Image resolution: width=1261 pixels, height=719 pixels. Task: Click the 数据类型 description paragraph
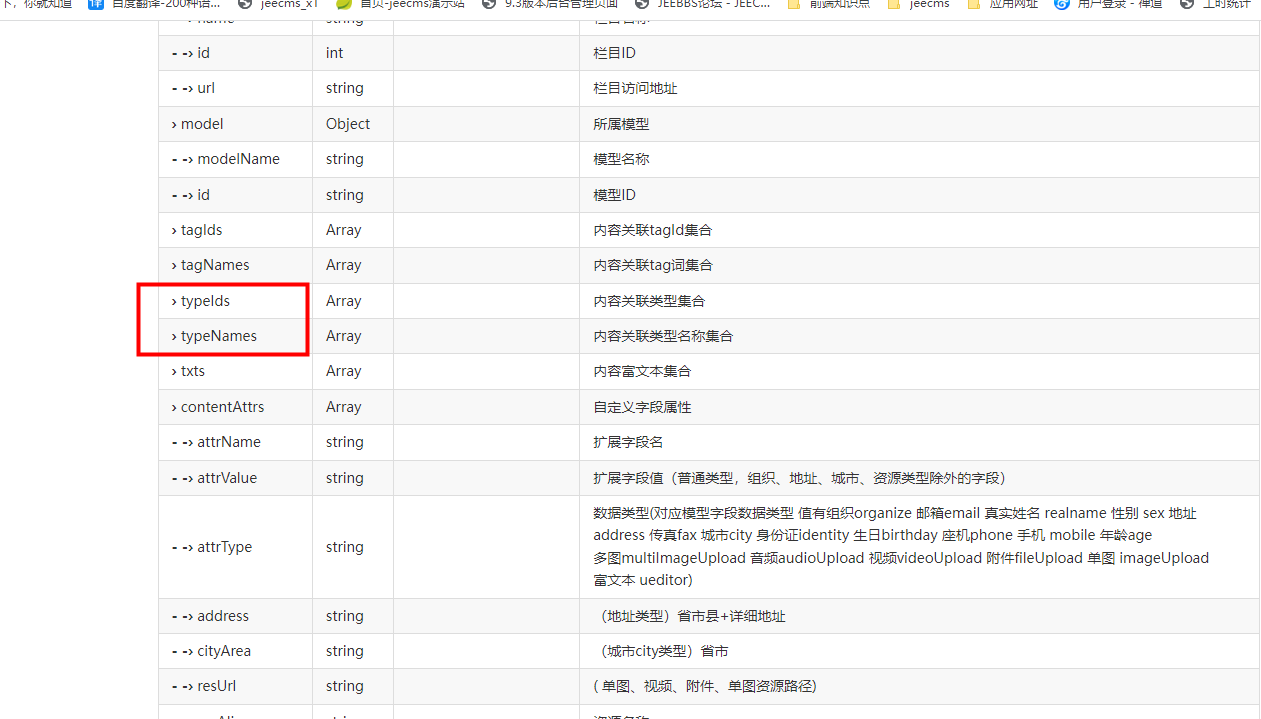(901, 547)
